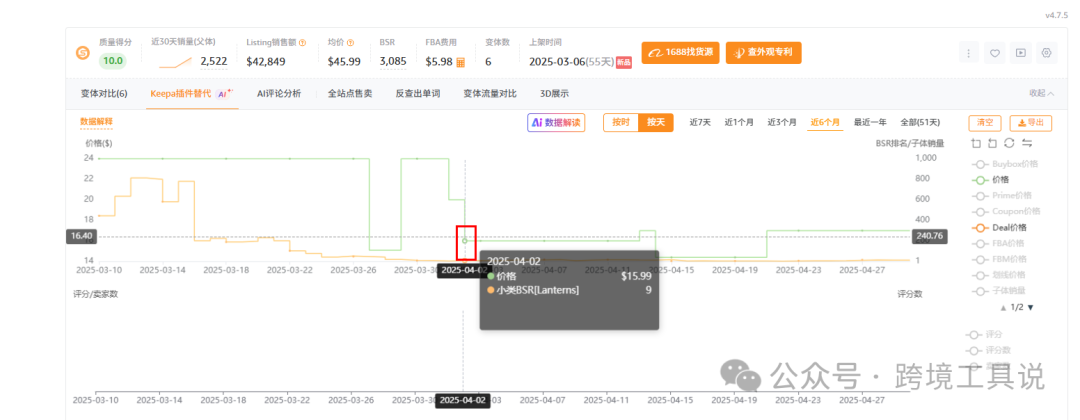This screenshot has height=420, width=1080.
Task: Click the AI 数据解读 button
Action: 556,123
